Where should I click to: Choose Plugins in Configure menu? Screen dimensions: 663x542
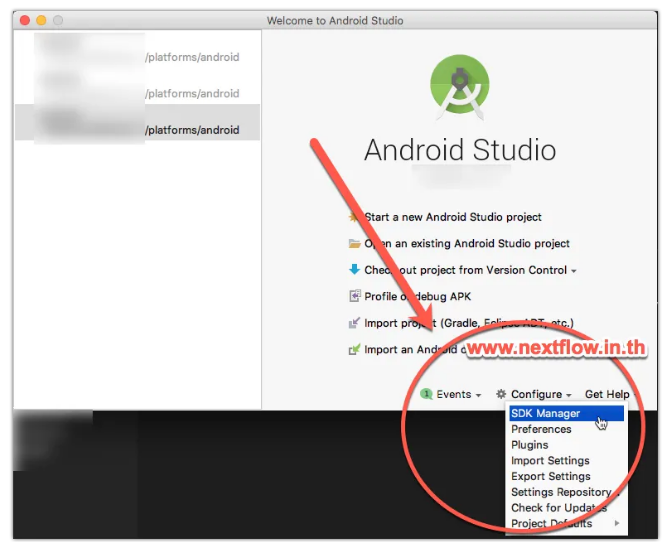pyautogui.click(x=567, y=445)
